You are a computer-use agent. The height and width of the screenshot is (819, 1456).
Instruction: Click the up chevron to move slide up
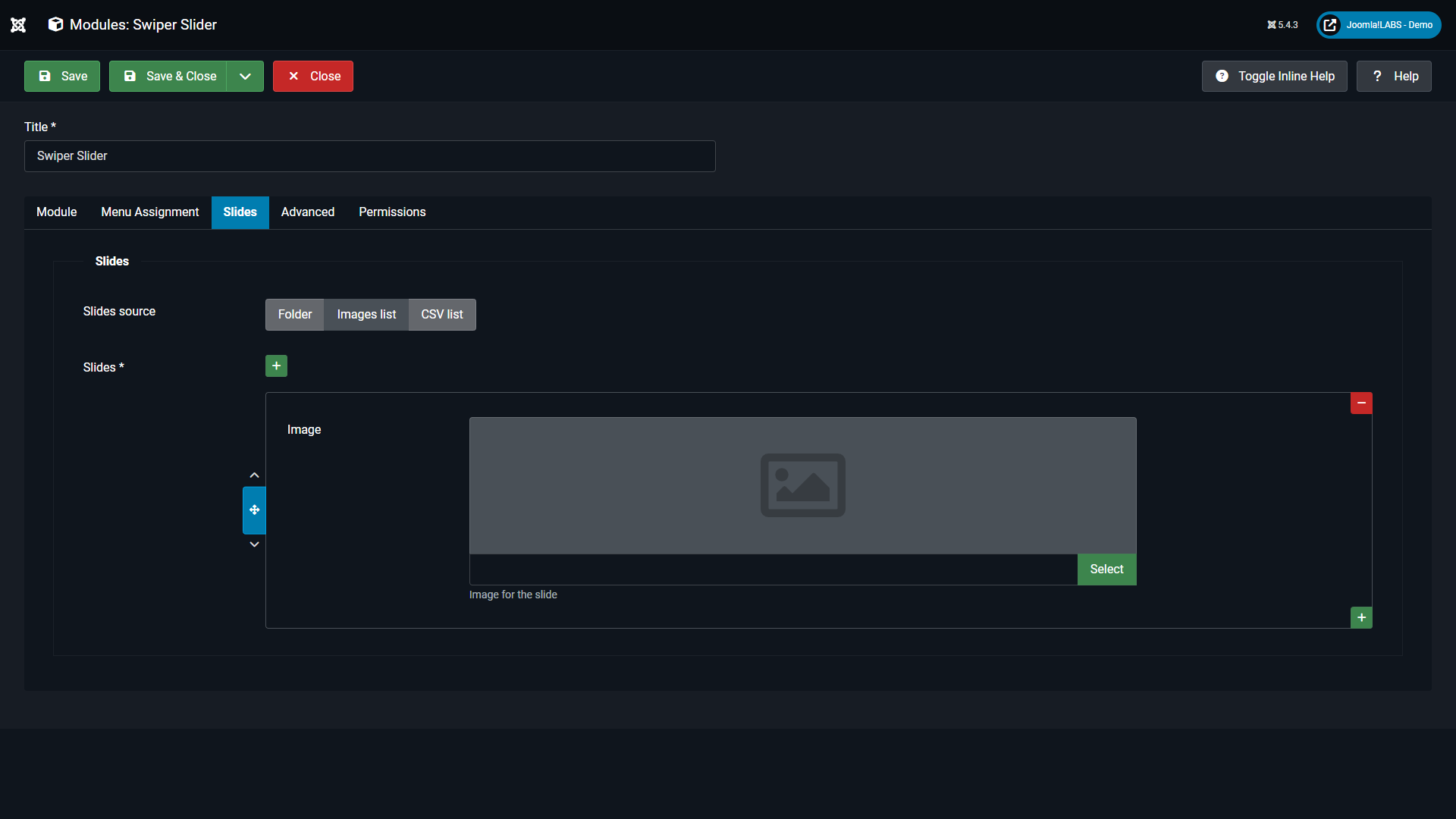tap(254, 475)
